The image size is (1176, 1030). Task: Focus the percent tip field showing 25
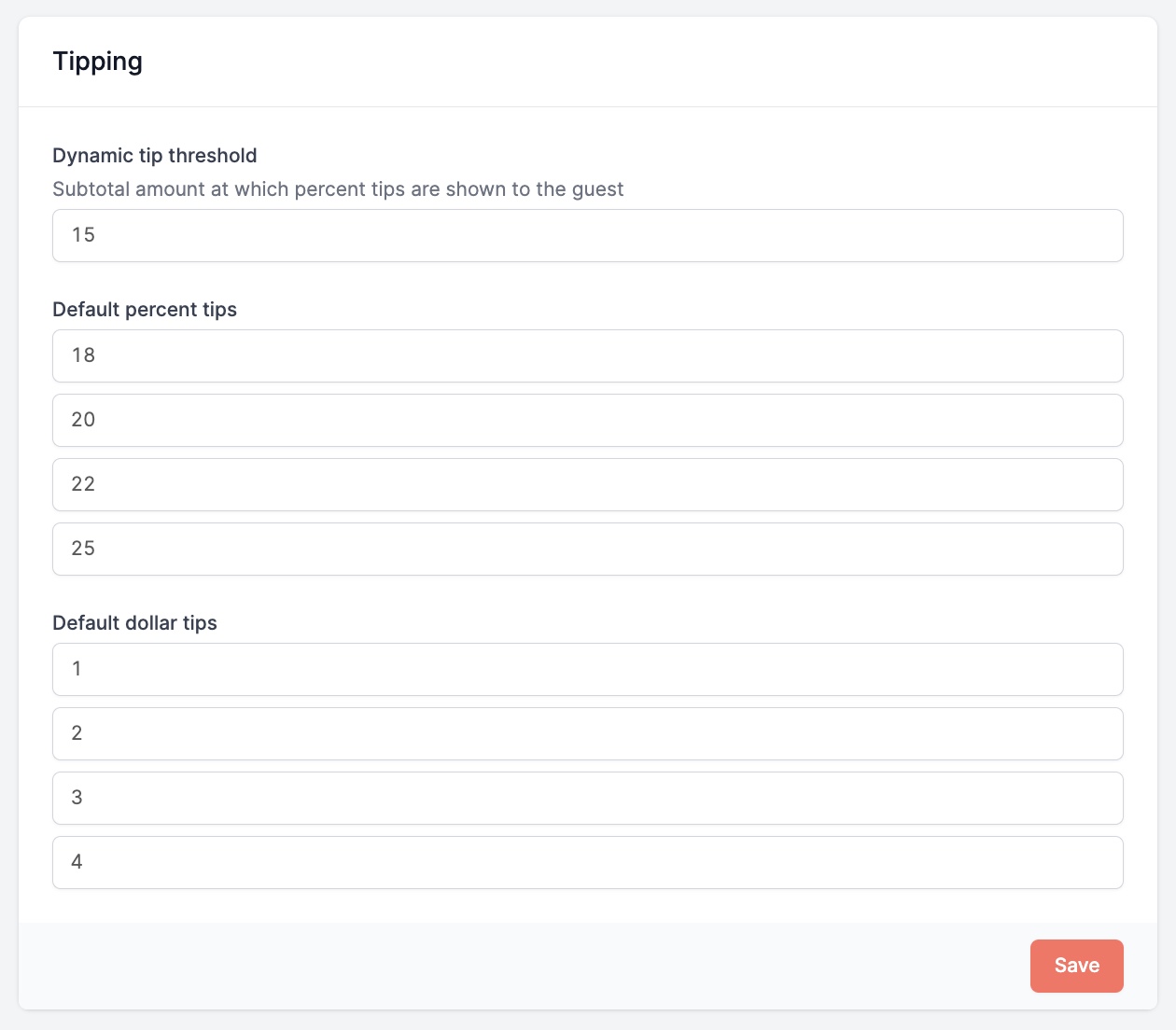coord(587,549)
